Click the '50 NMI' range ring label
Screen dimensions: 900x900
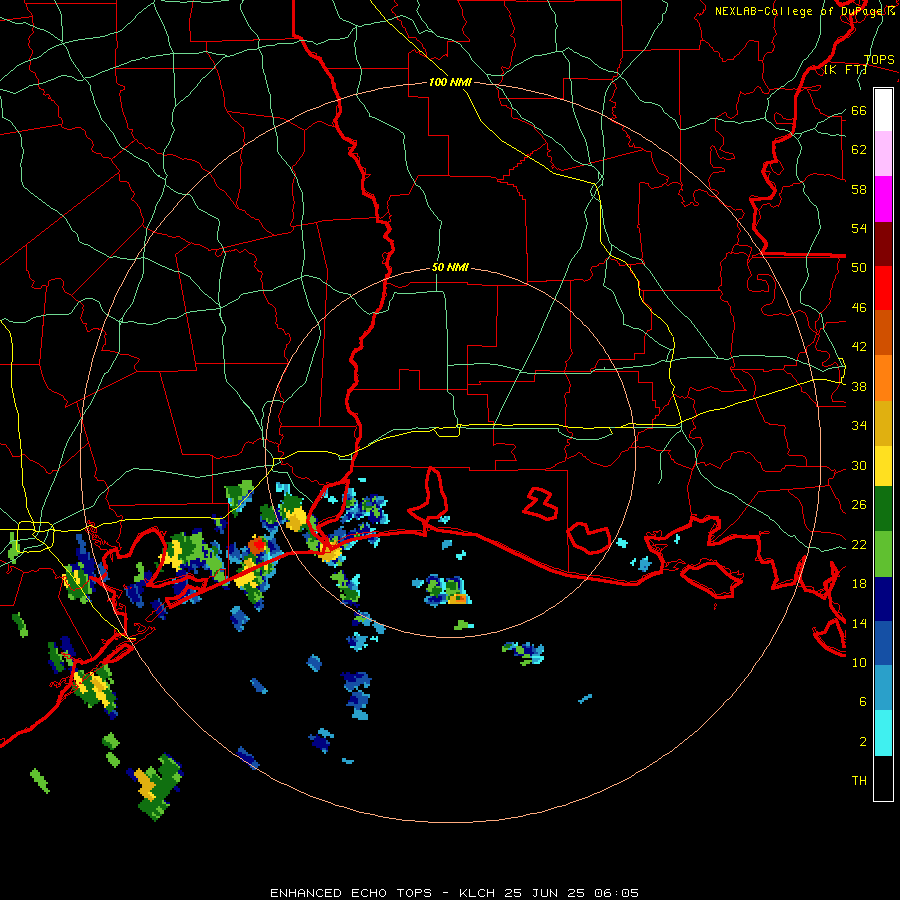click(450, 267)
